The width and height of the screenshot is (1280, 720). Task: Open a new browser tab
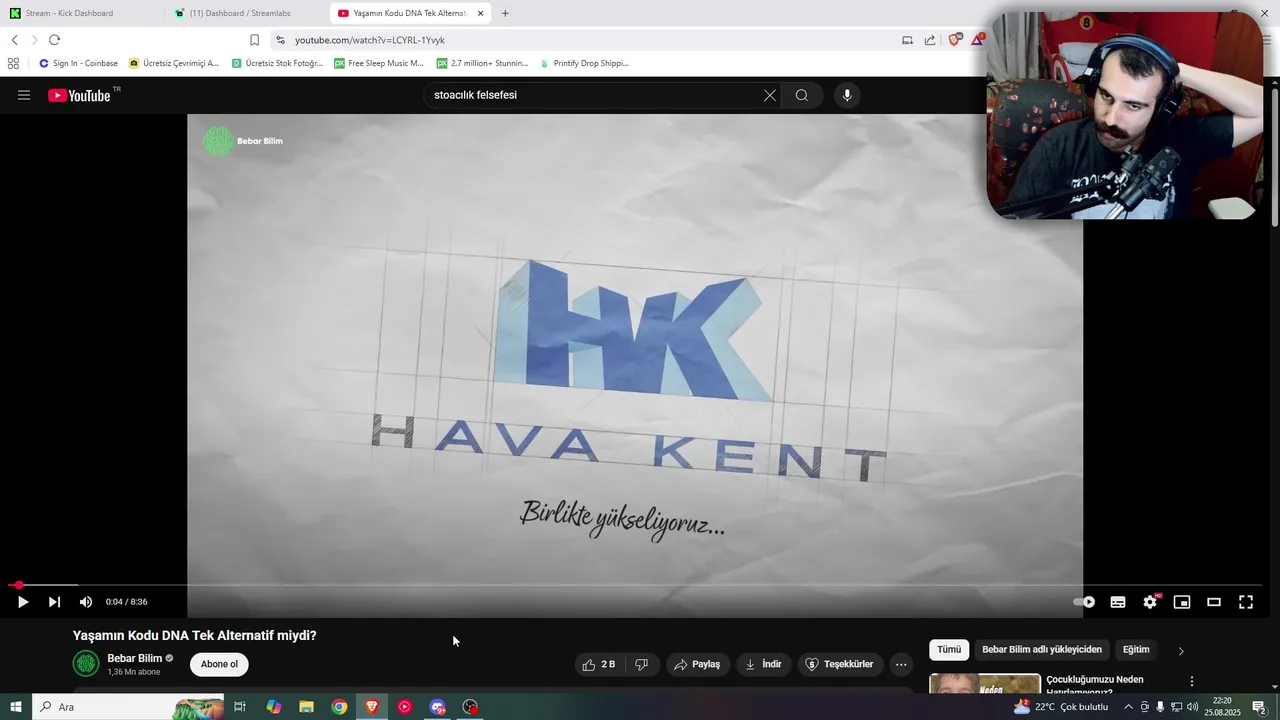505,13
